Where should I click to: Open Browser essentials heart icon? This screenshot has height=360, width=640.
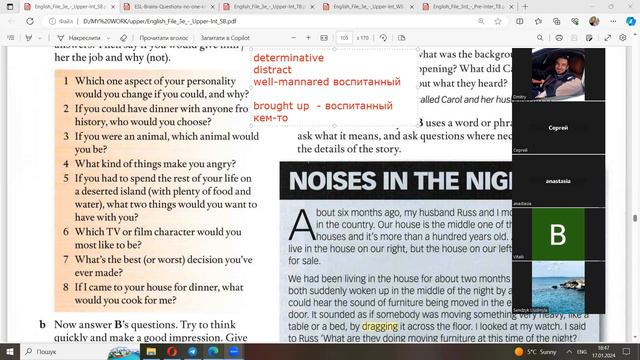click(x=575, y=21)
